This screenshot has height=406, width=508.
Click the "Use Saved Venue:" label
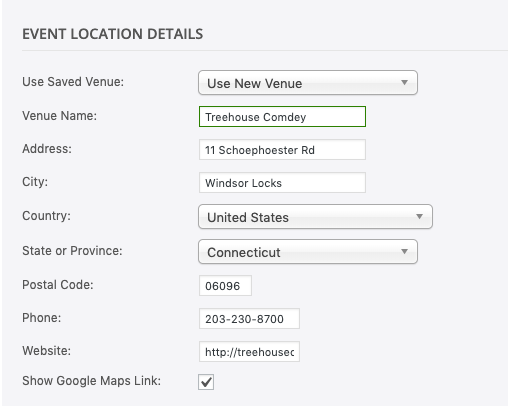[73, 82]
